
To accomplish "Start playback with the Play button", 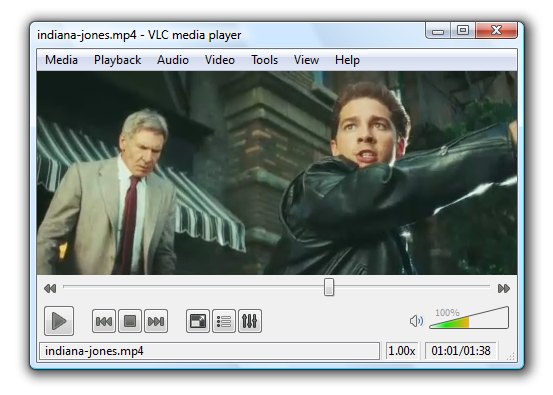I will 59,321.
